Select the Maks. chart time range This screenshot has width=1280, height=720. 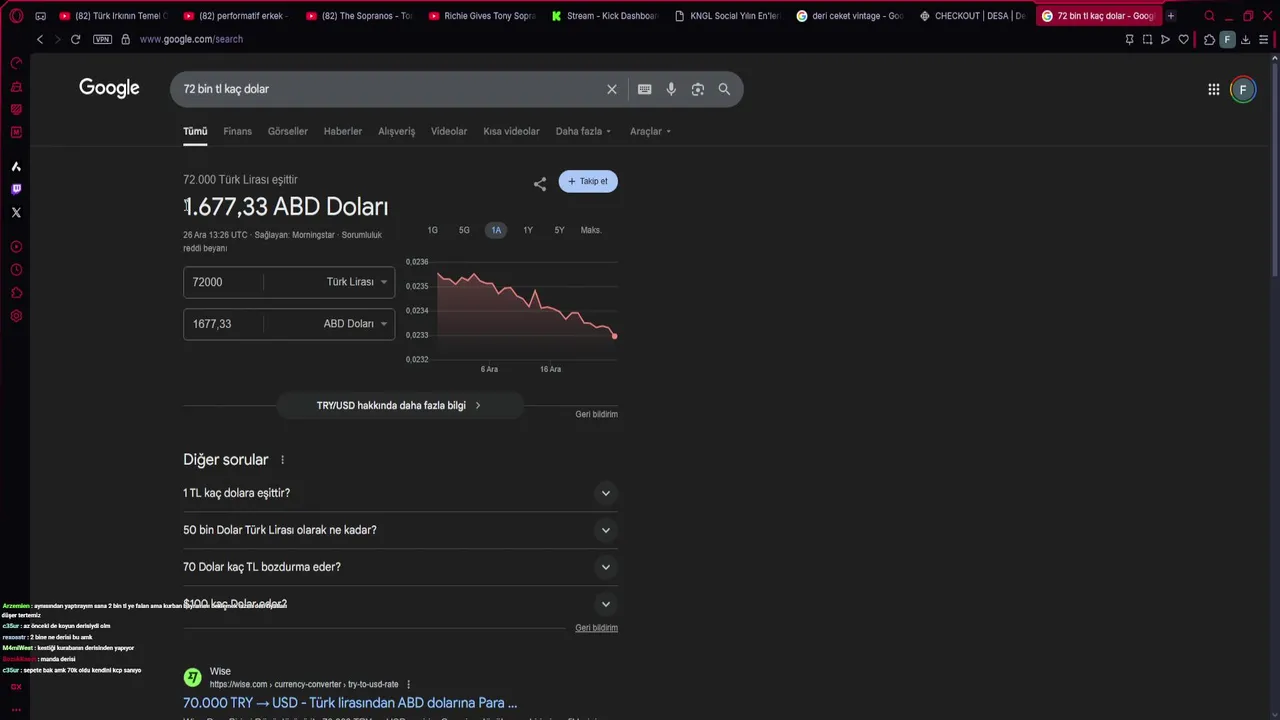coord(591,230)
